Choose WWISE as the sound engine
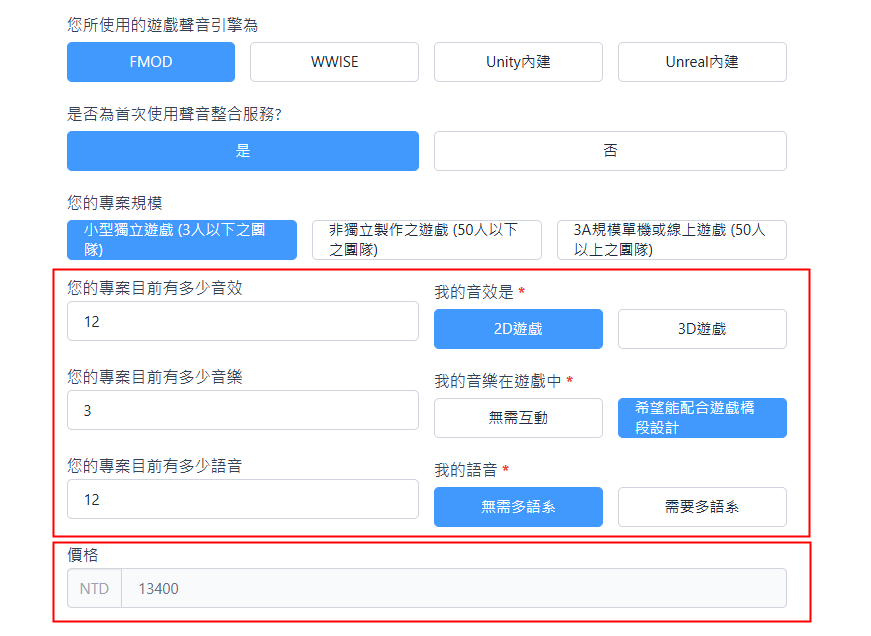 [334, 62]
